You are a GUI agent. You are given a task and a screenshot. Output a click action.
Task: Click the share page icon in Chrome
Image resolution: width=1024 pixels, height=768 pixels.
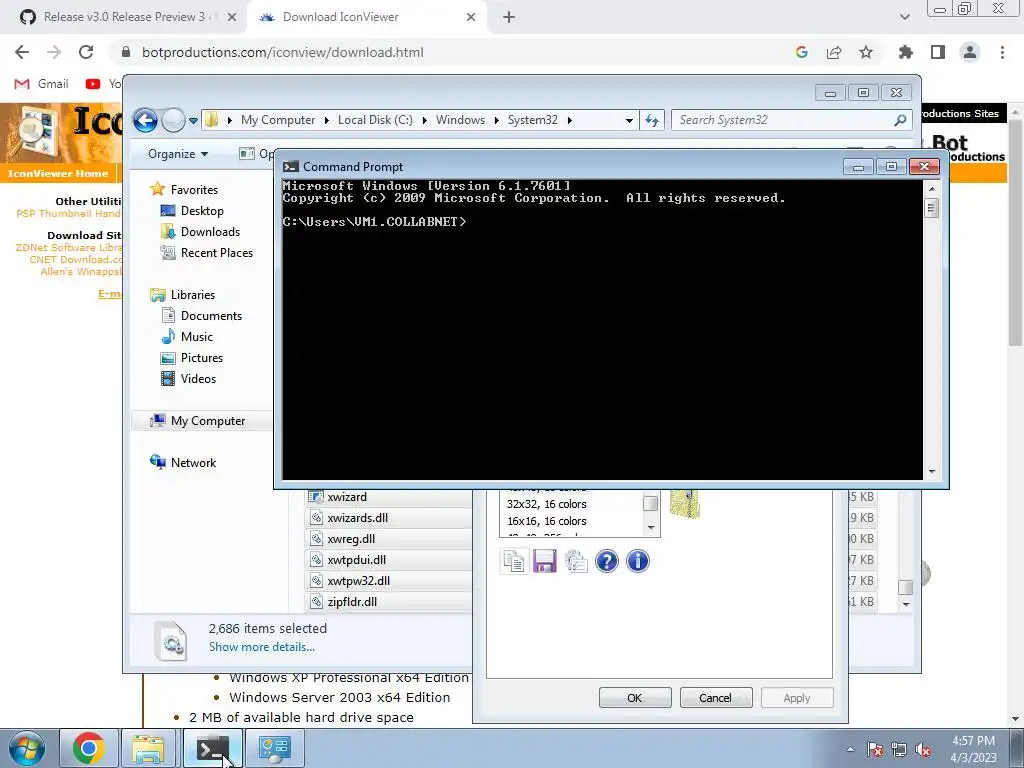[834, 52]
